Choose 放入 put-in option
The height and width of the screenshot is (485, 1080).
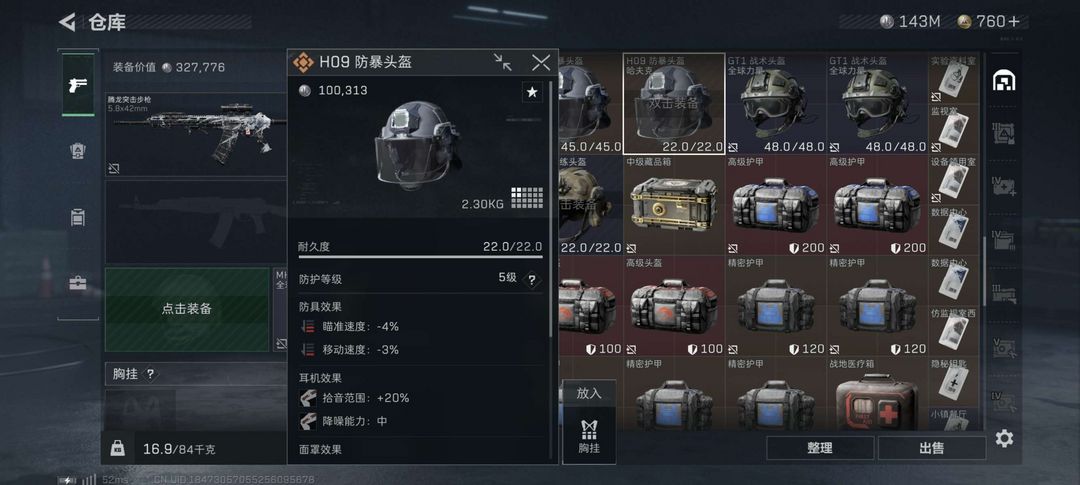pos(589,393)
